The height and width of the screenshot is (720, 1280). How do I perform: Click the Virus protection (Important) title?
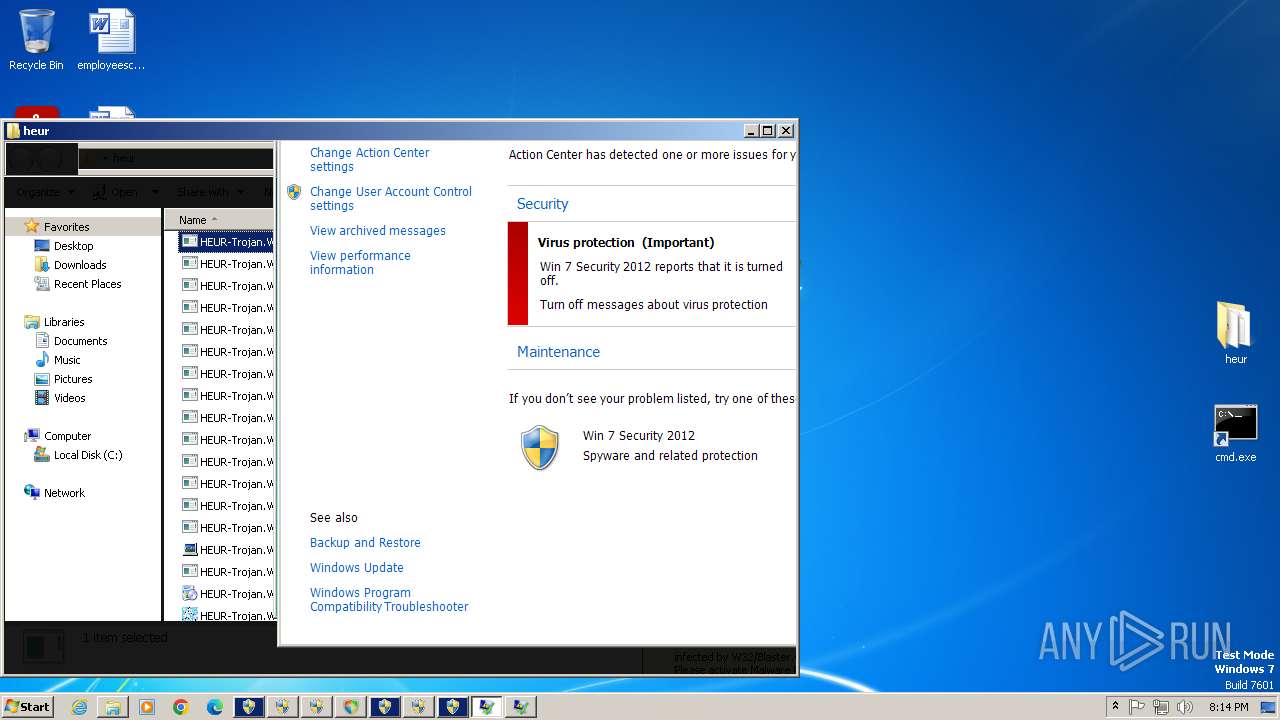click(626, 243)
